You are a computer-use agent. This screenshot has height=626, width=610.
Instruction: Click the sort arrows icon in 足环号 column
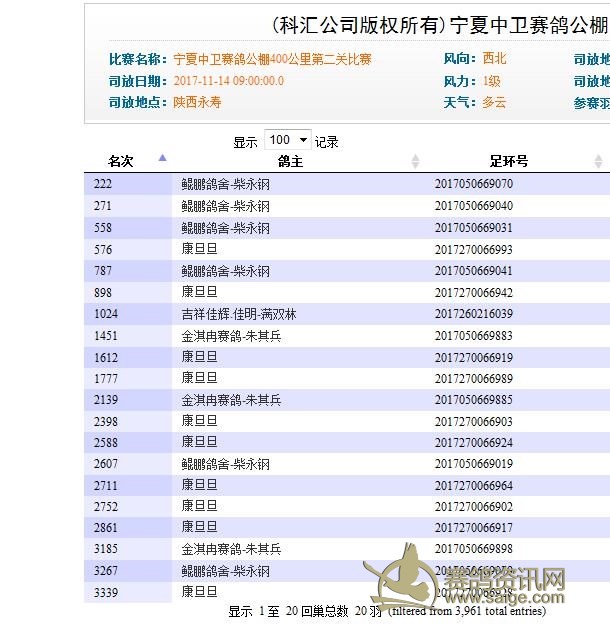pos(599,161)
